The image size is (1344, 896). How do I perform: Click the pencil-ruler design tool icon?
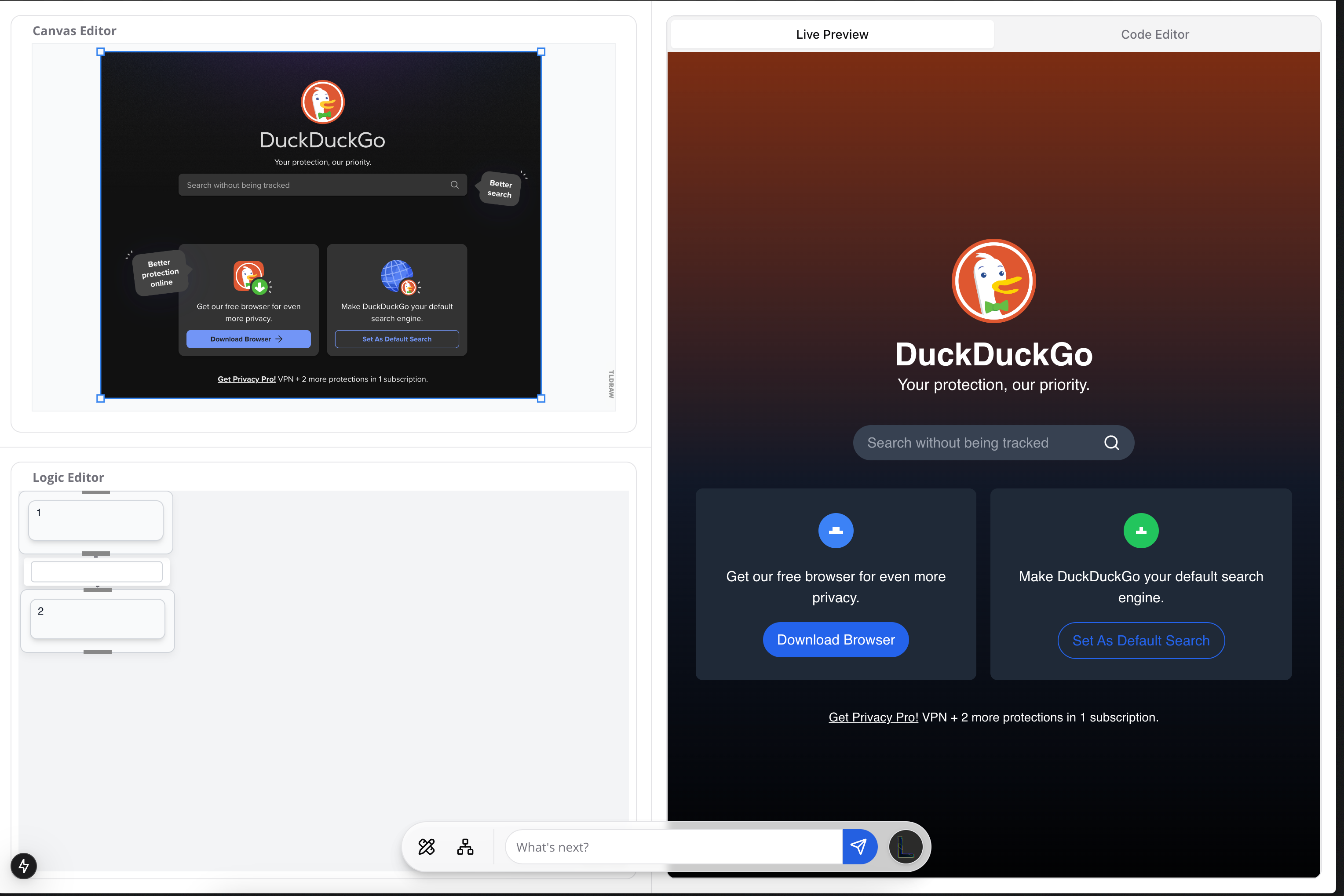[427, 846]
